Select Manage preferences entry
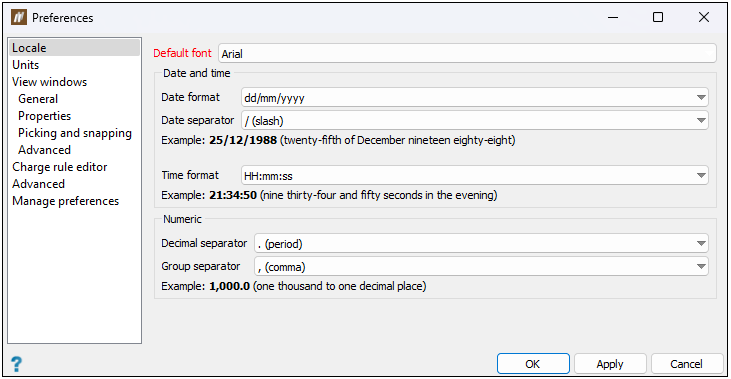 click(65, 201)
